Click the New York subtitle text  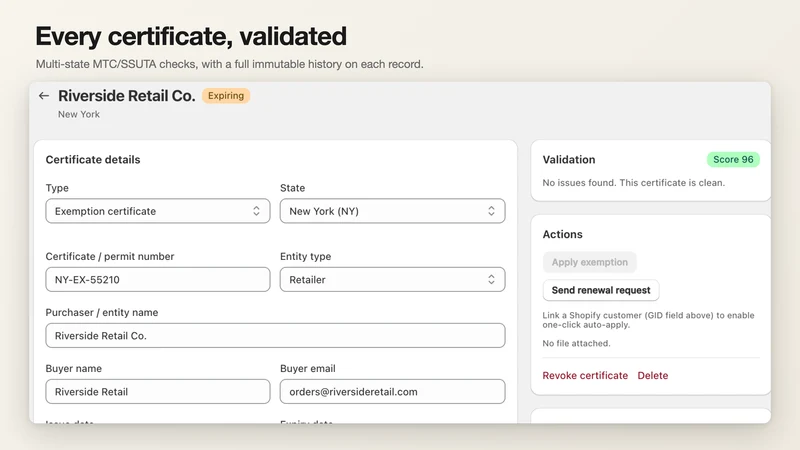point(79,114)
